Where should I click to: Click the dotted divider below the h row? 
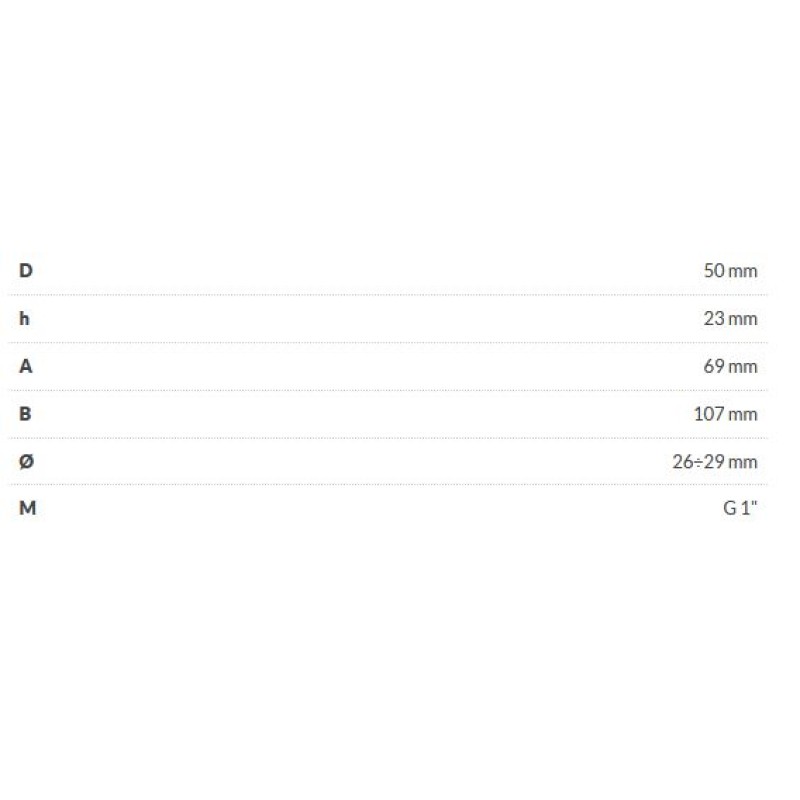[388, 342]
